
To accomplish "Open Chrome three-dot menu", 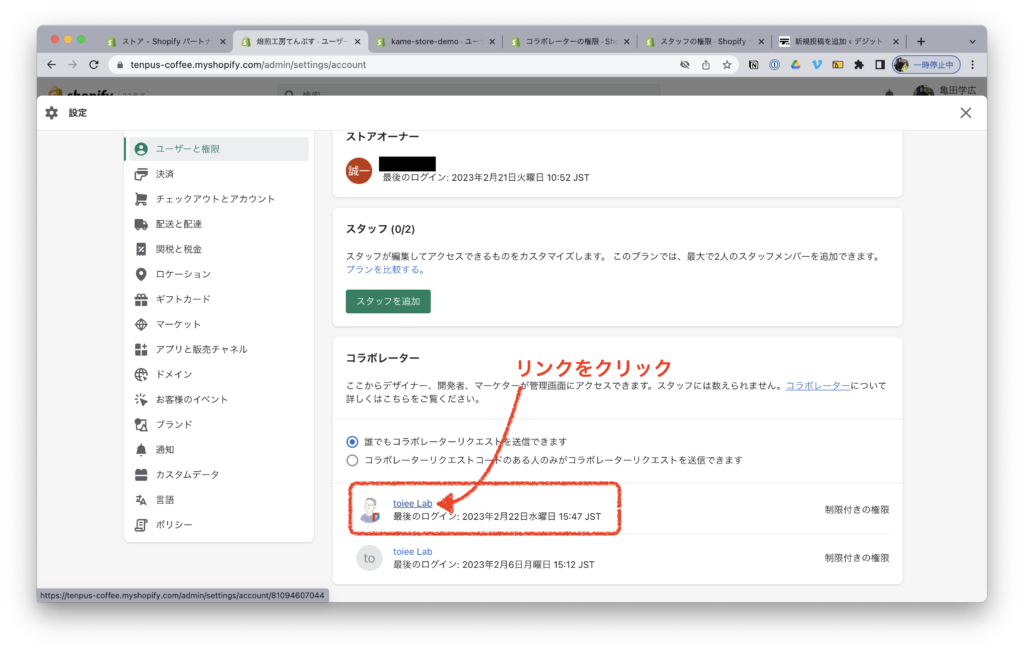I will 972,65.
